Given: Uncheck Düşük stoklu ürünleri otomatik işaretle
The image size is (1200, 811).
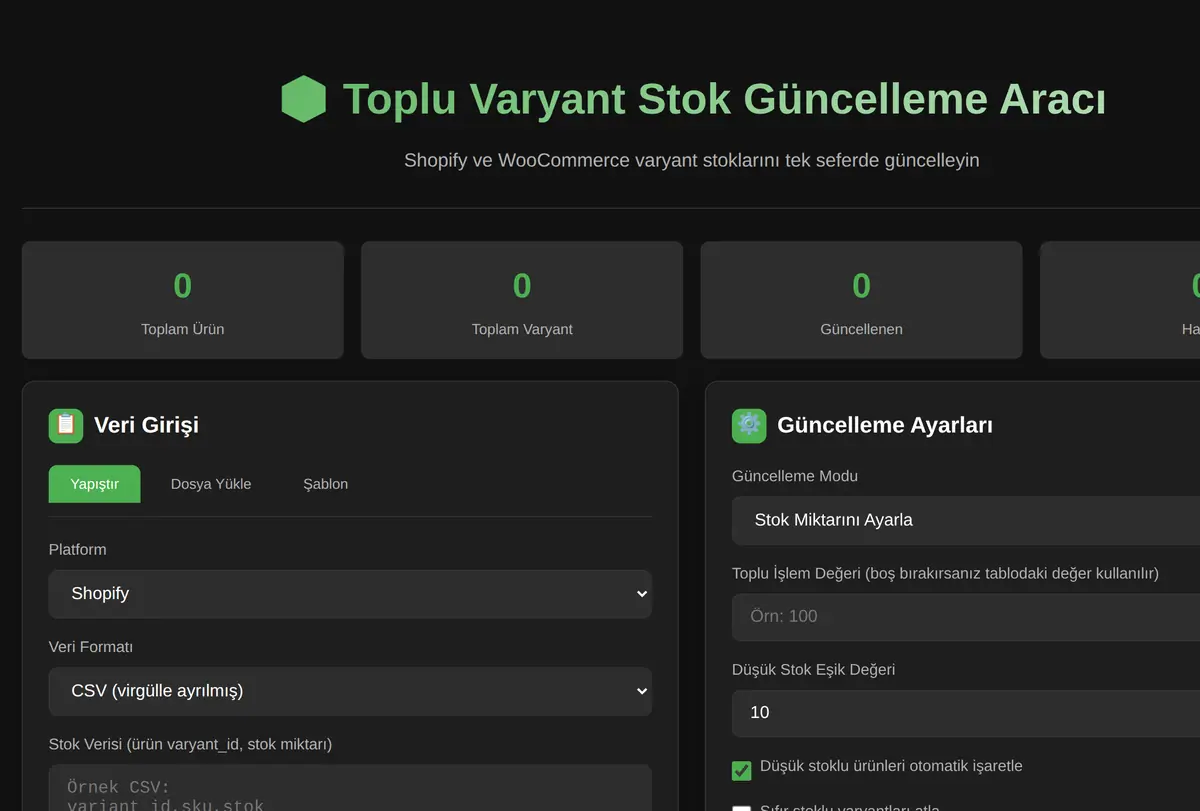Looking at the screenshot, I should coord(742,771).
